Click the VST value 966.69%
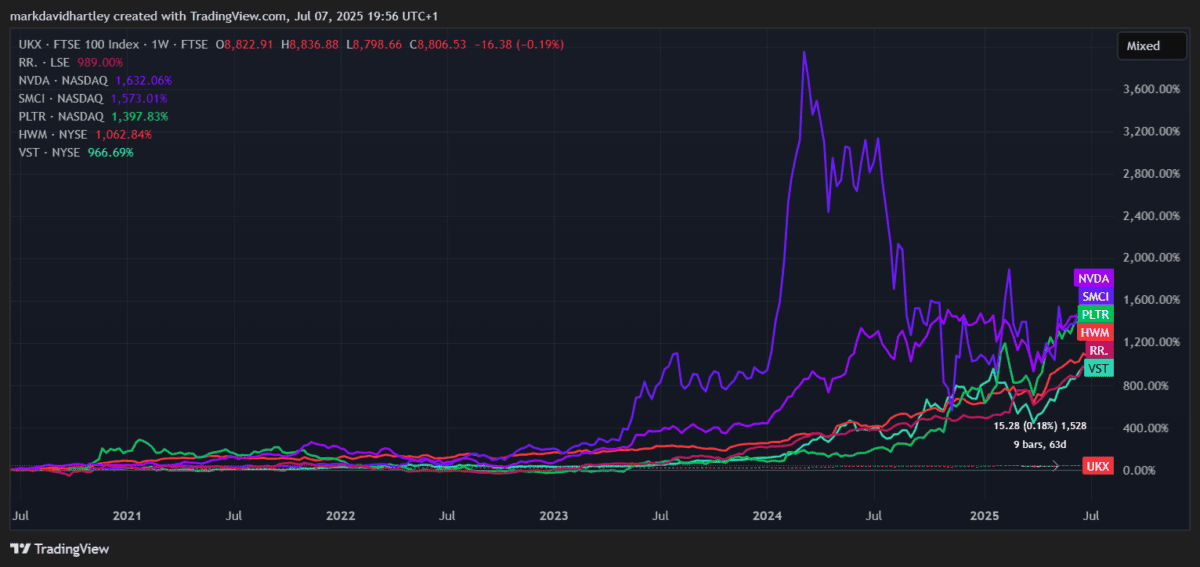Image resolution: width=1200 pixels, height=567 pixels. [110, 152]
